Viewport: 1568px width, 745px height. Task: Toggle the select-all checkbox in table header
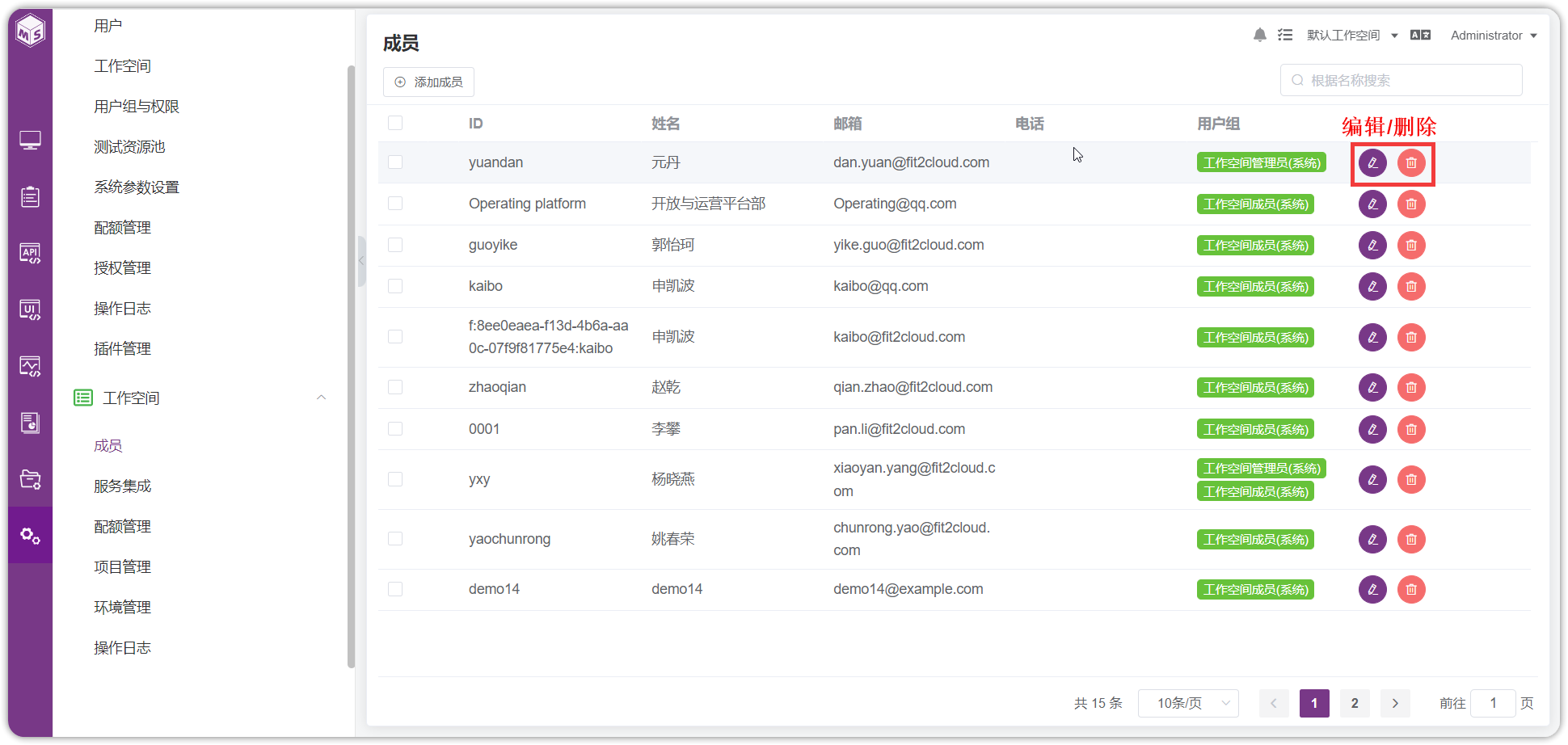coord(395,123)
